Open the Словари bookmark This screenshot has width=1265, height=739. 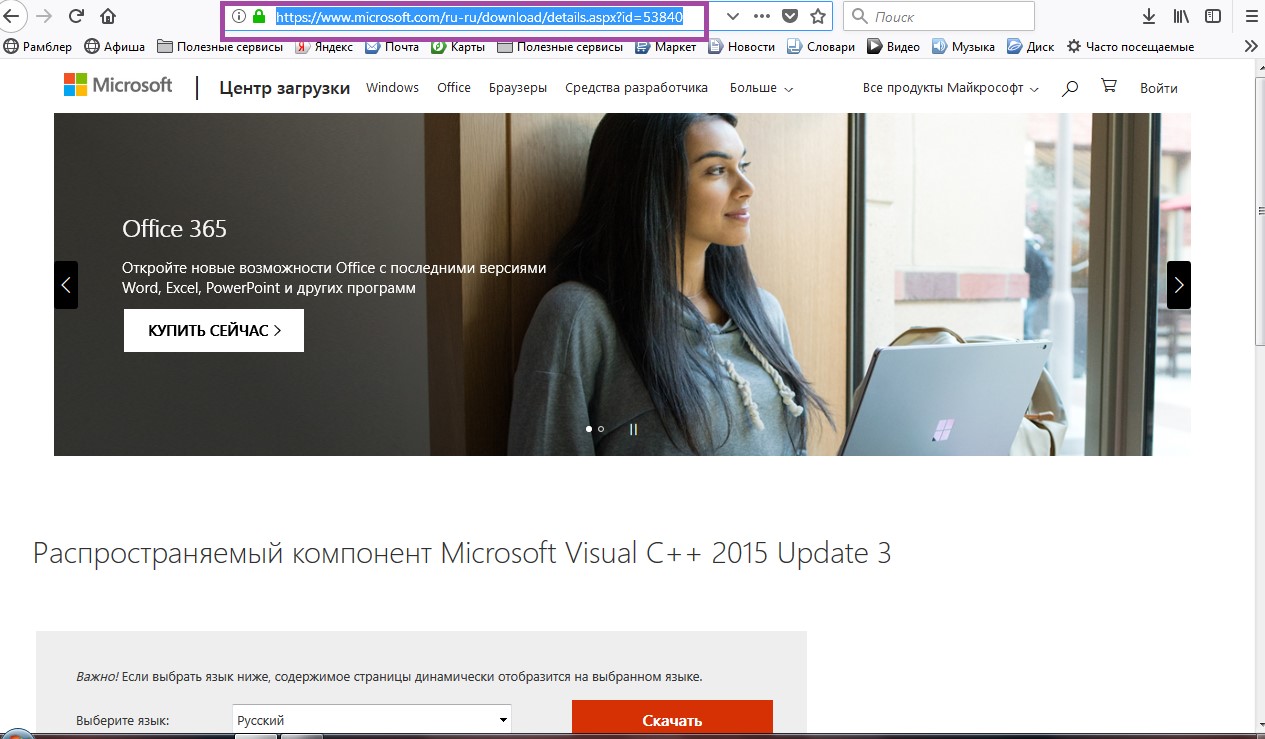point(821,46)
